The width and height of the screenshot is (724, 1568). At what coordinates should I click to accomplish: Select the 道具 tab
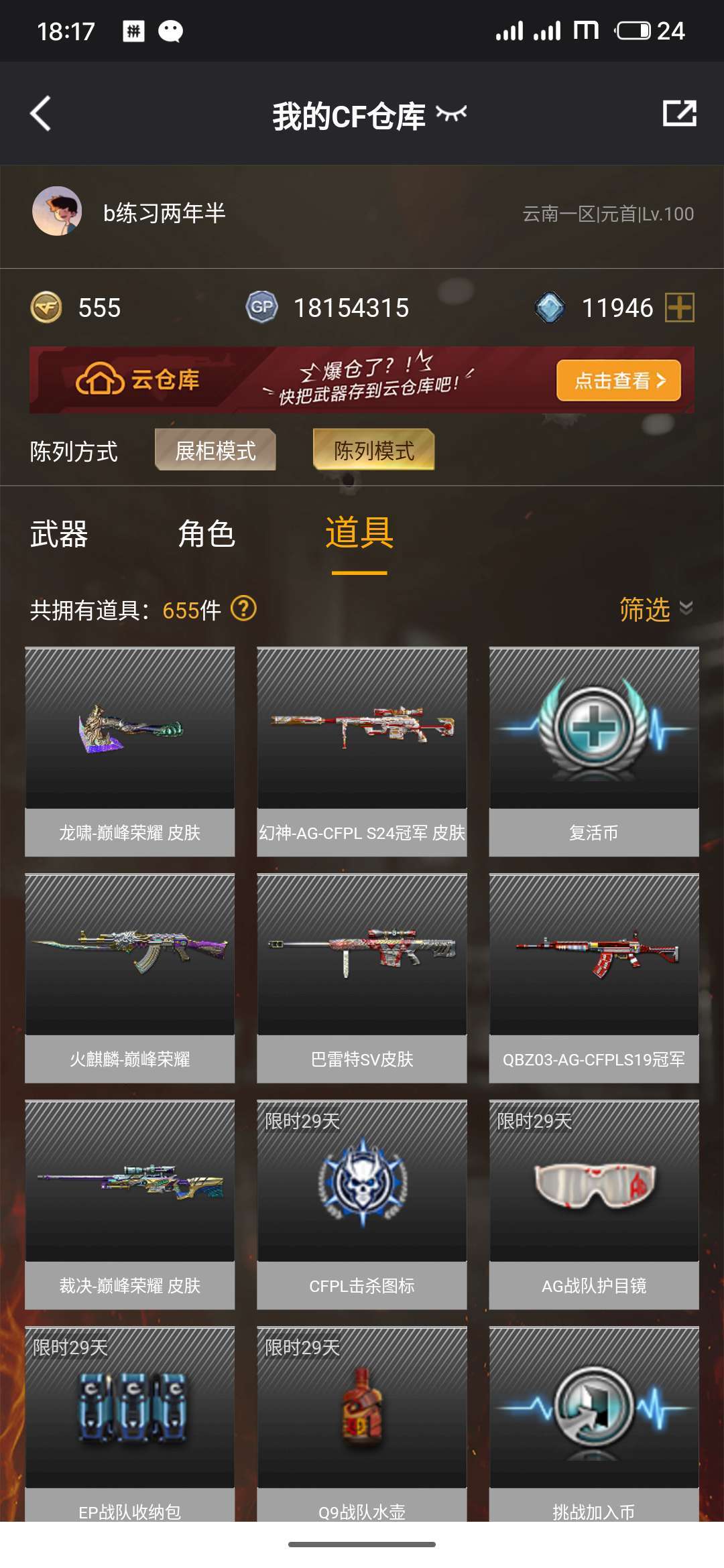(x=359, y=533)
